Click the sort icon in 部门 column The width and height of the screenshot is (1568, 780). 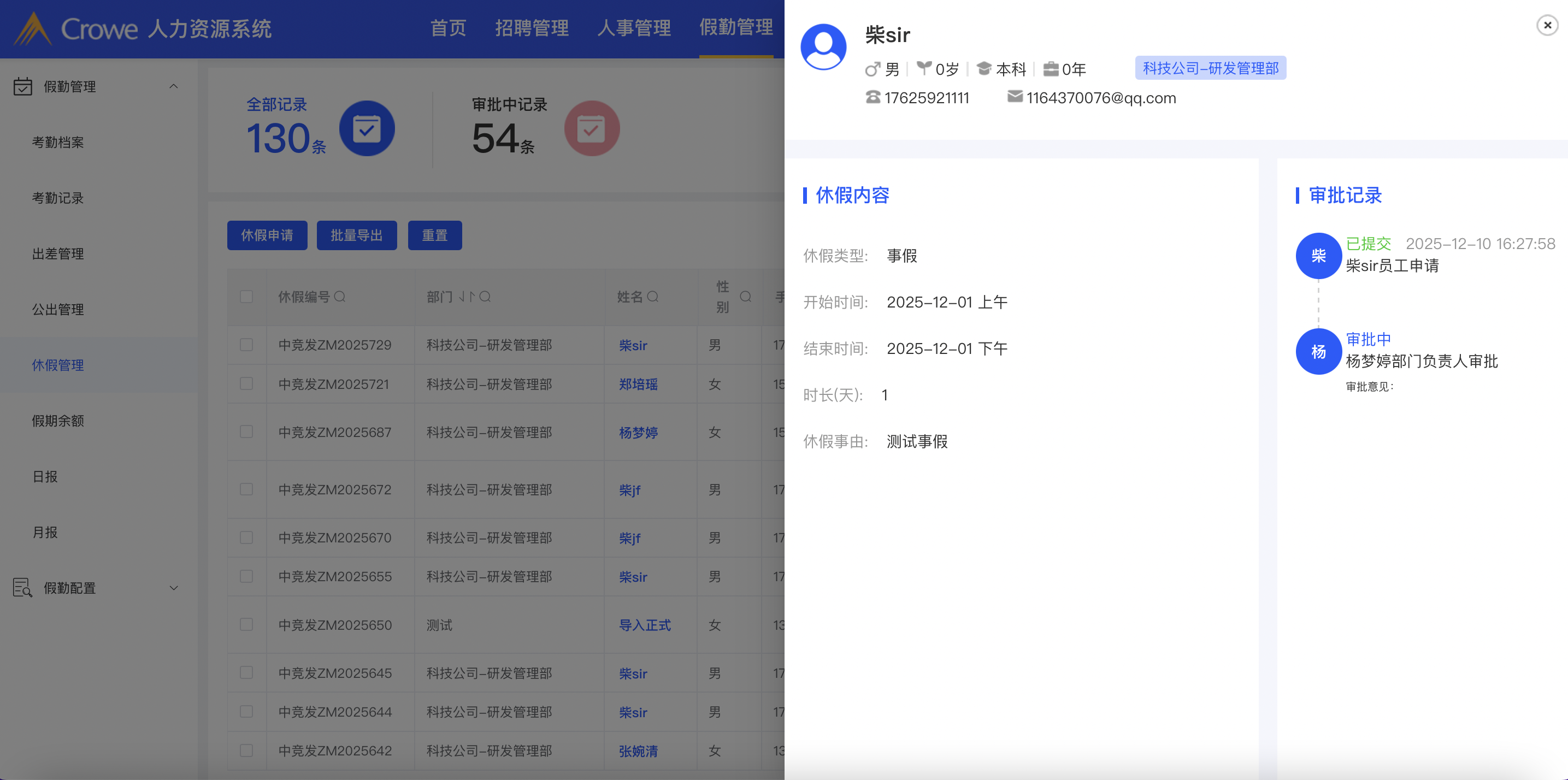pyautogui.click(x=466, y=297)
